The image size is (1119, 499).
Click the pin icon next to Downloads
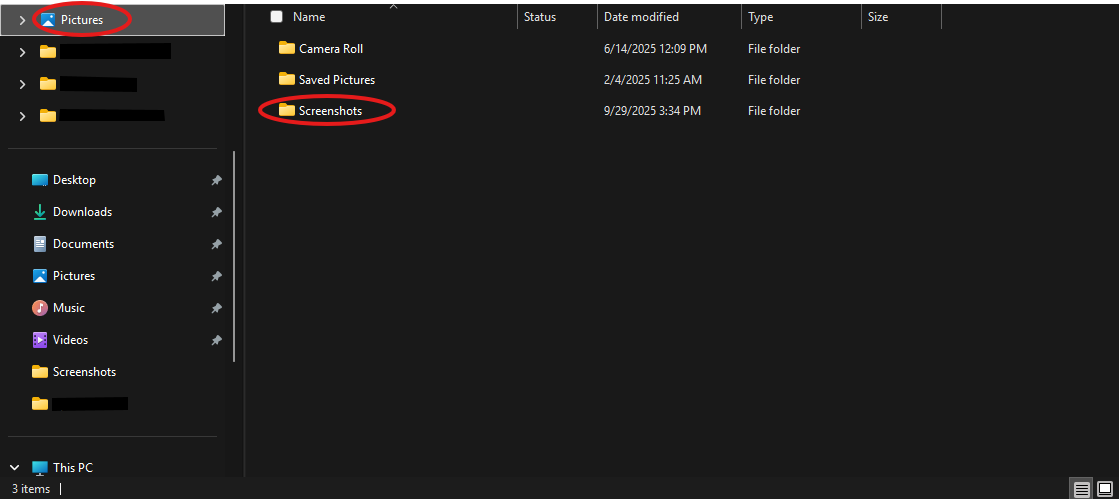click(216, 212)
